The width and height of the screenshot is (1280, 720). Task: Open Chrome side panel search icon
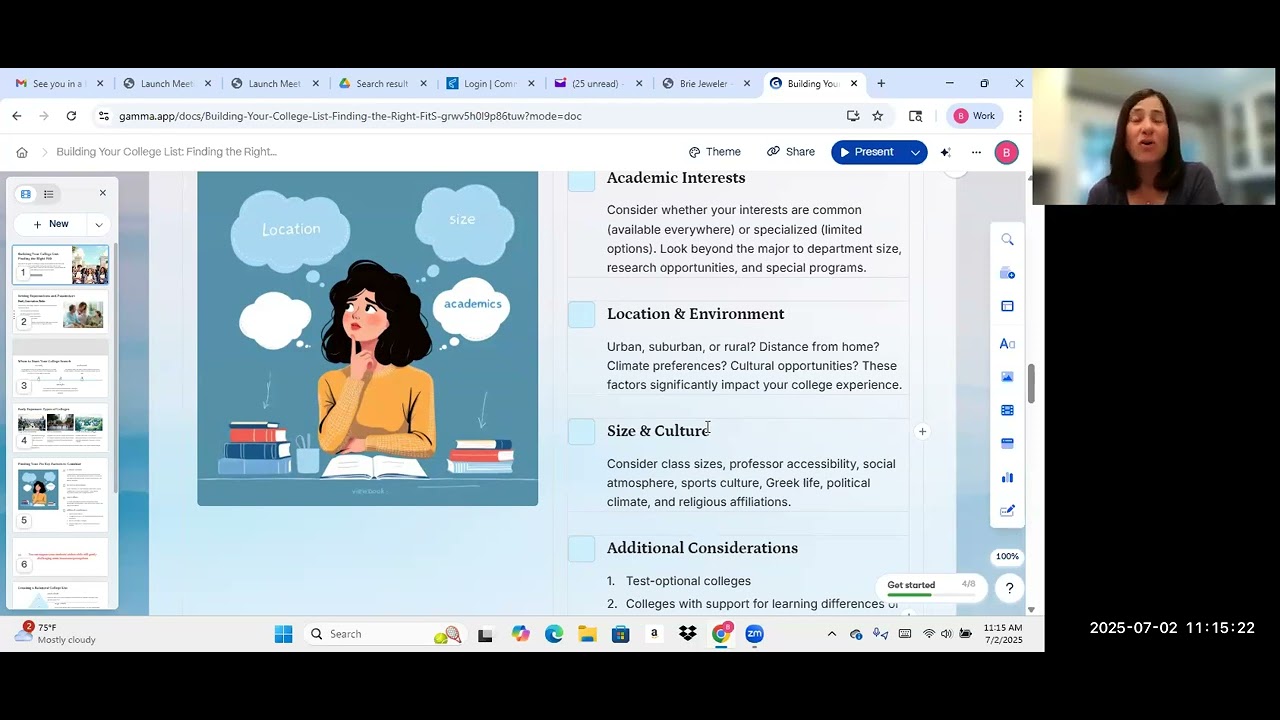click(x=915, y=116)
